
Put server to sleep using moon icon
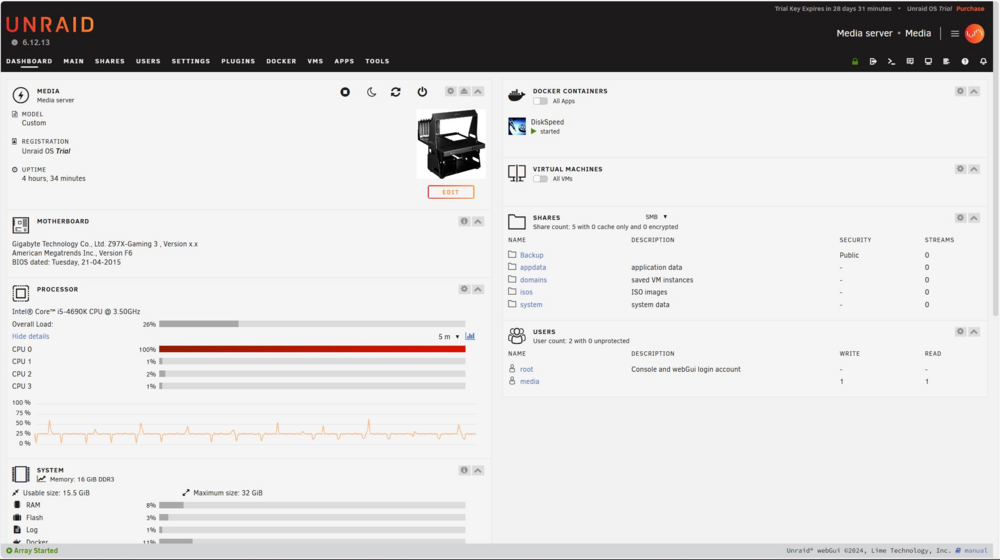371,92
